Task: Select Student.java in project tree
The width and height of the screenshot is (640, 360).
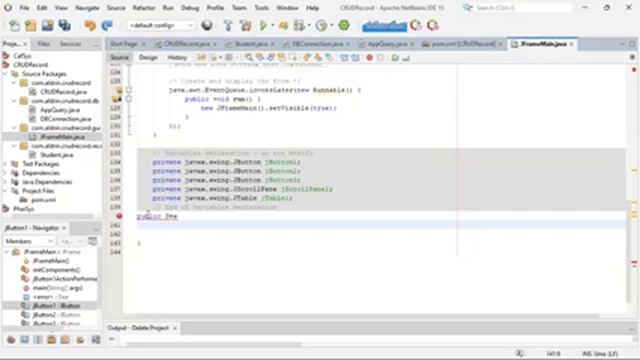Action: click(x=57, y=155)
